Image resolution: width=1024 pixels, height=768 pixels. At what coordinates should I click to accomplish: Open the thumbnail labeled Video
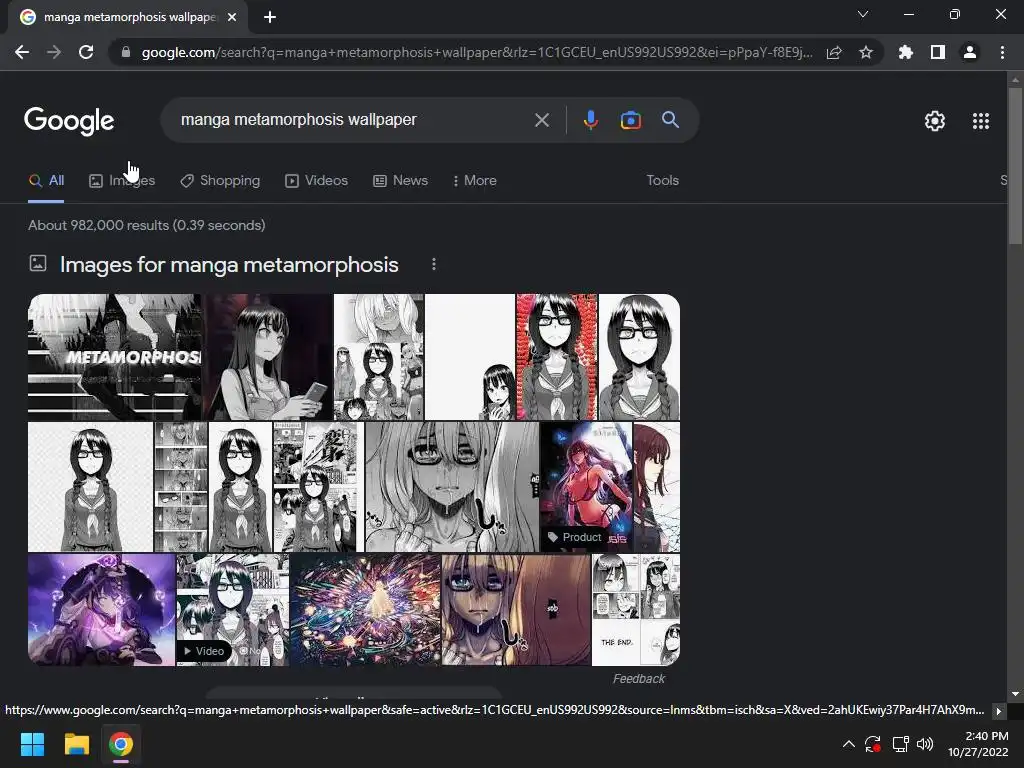pyautogui.click(x=232, y=610)
